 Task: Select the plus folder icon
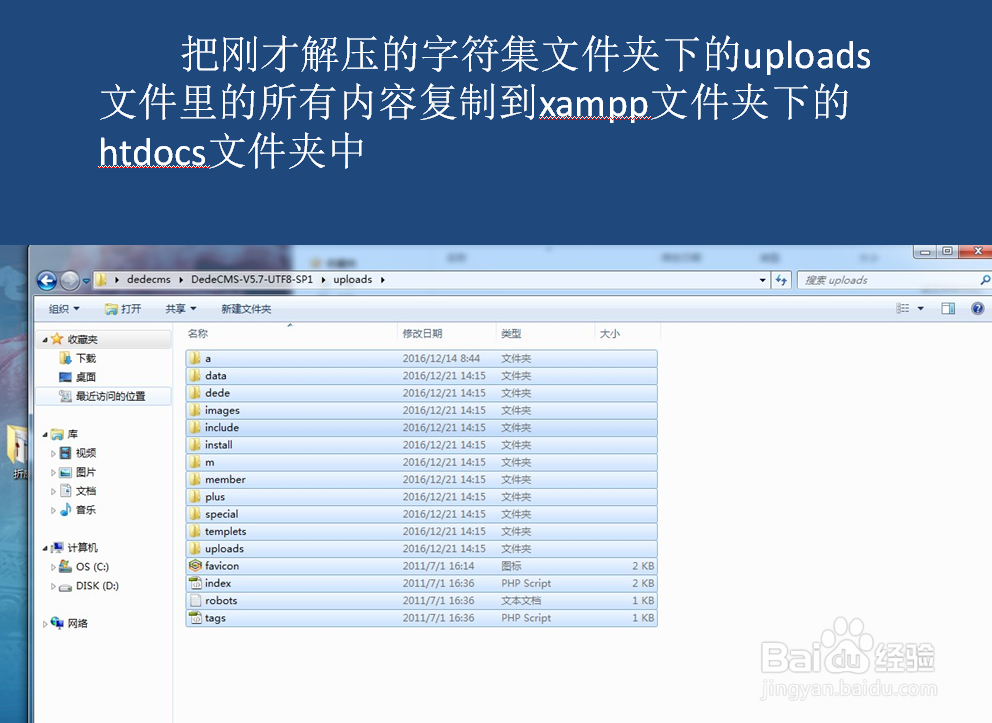pyautogui.click(x=195, y=497)
